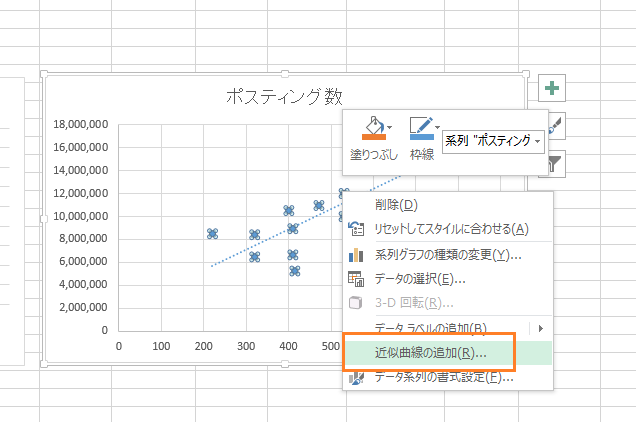This screenshot has height=422, width=636.
Task: Click the y-axis label 18,000,000
Action: tap(80, 124)
